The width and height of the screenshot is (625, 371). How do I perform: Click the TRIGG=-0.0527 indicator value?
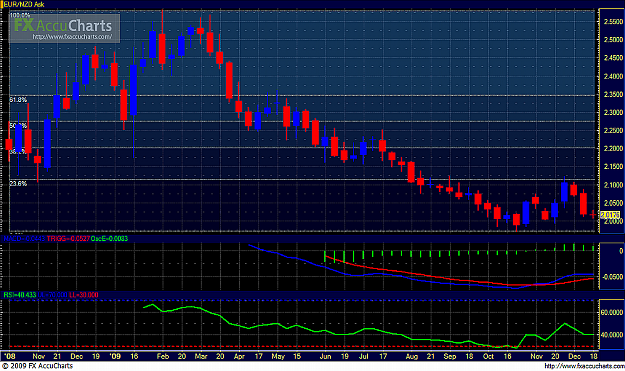68,239
